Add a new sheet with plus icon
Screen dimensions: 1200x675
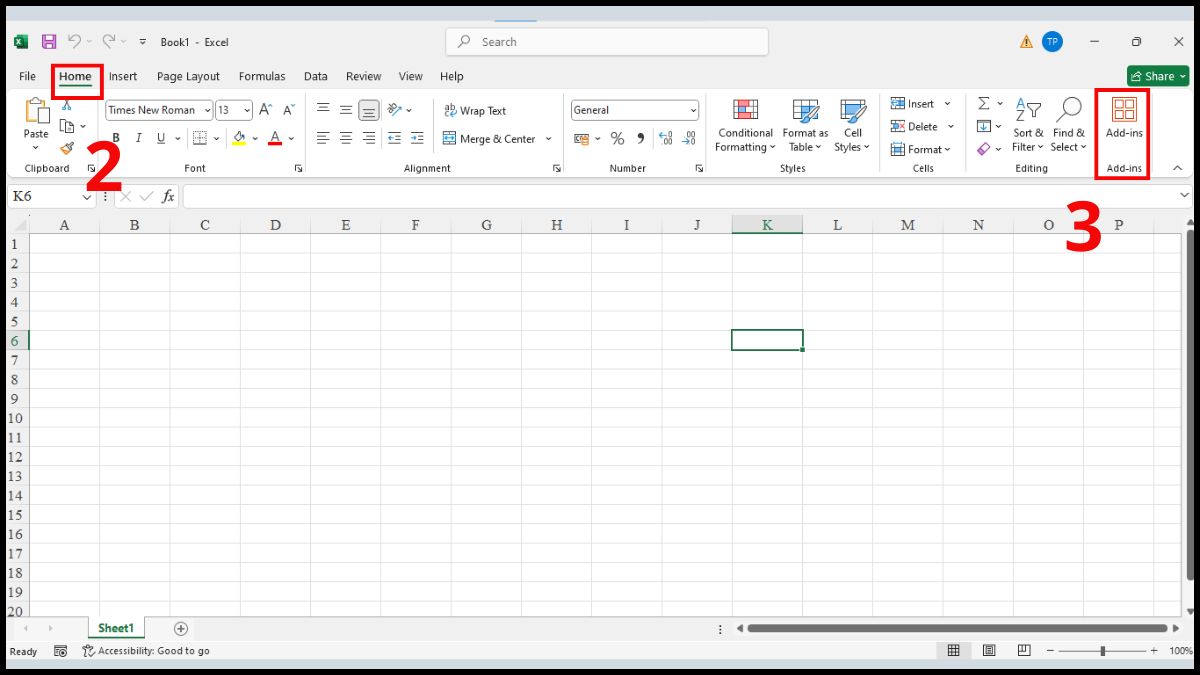pos(181,629)
